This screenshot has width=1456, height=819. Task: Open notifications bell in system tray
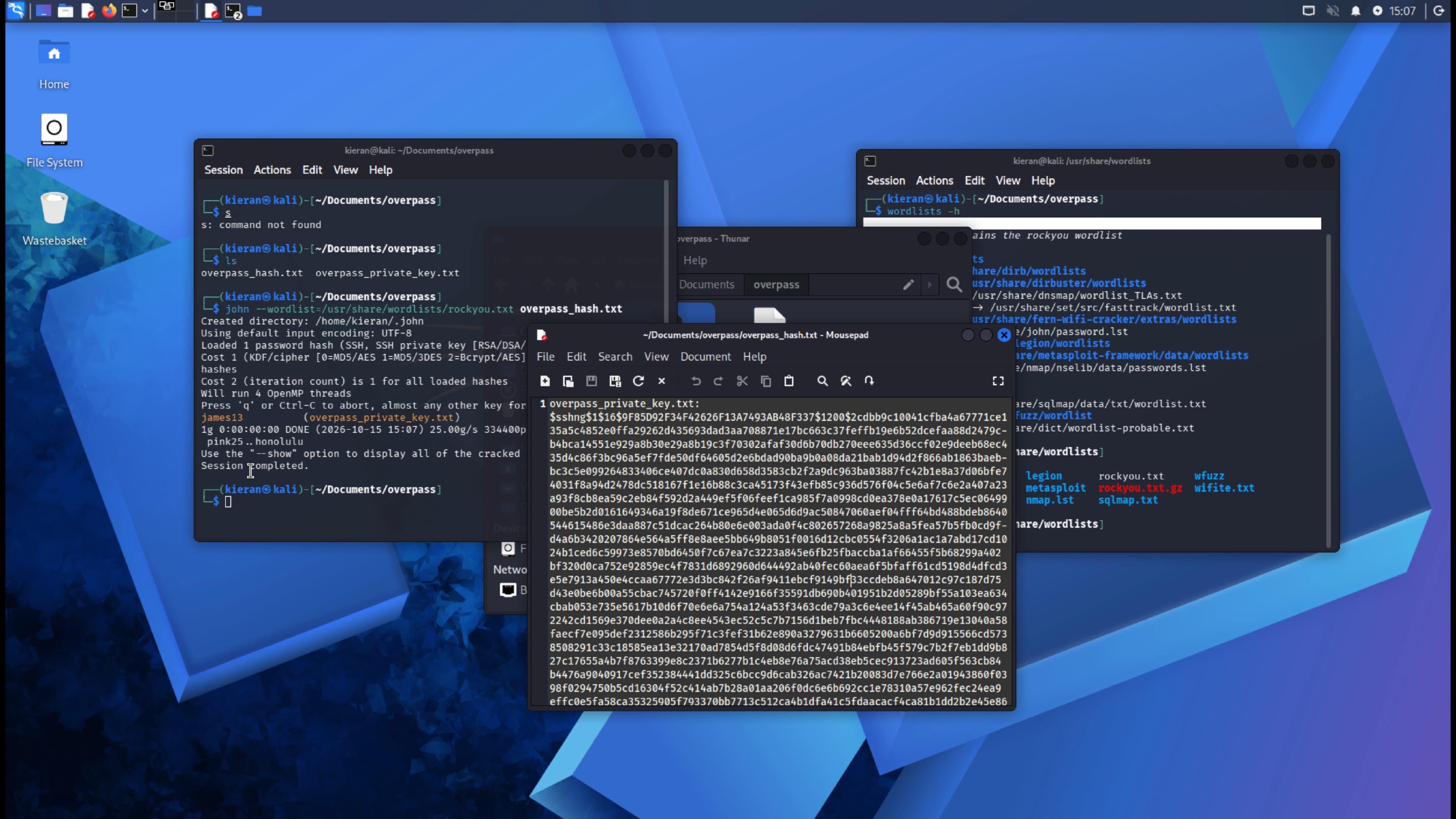tap(1356, 11)
